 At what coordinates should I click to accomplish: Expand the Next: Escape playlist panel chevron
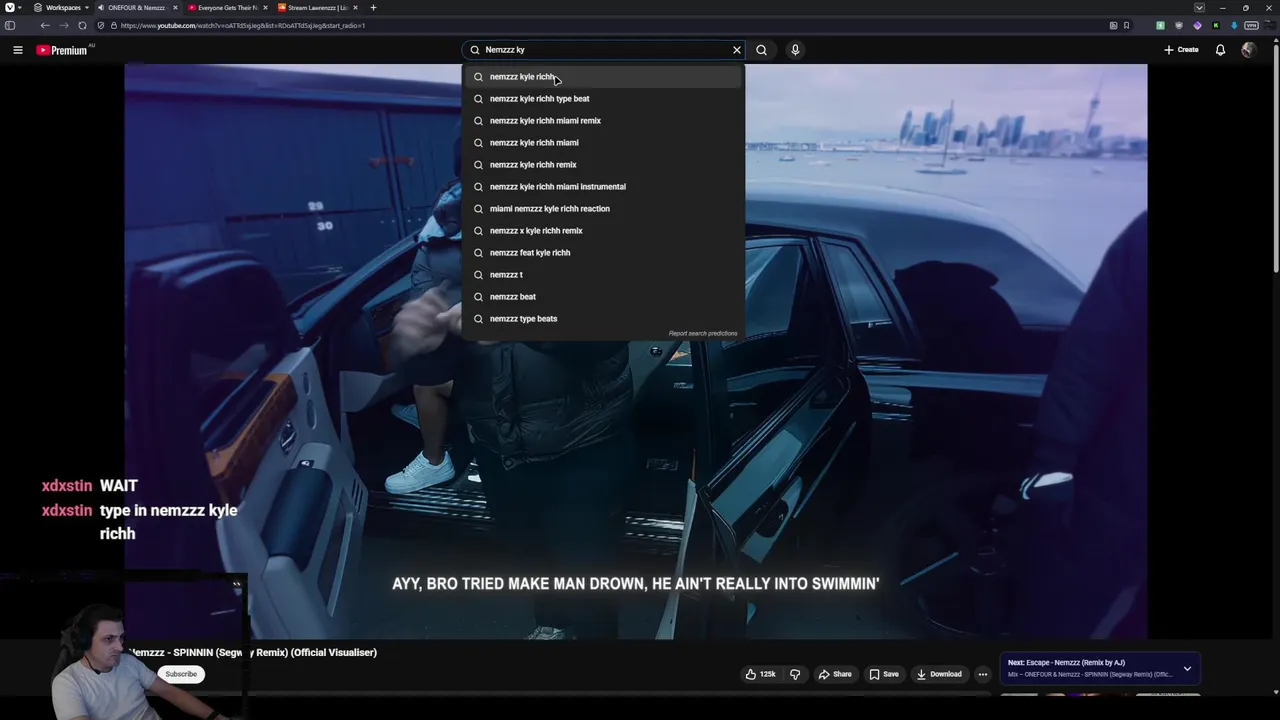pos(1187,668)
